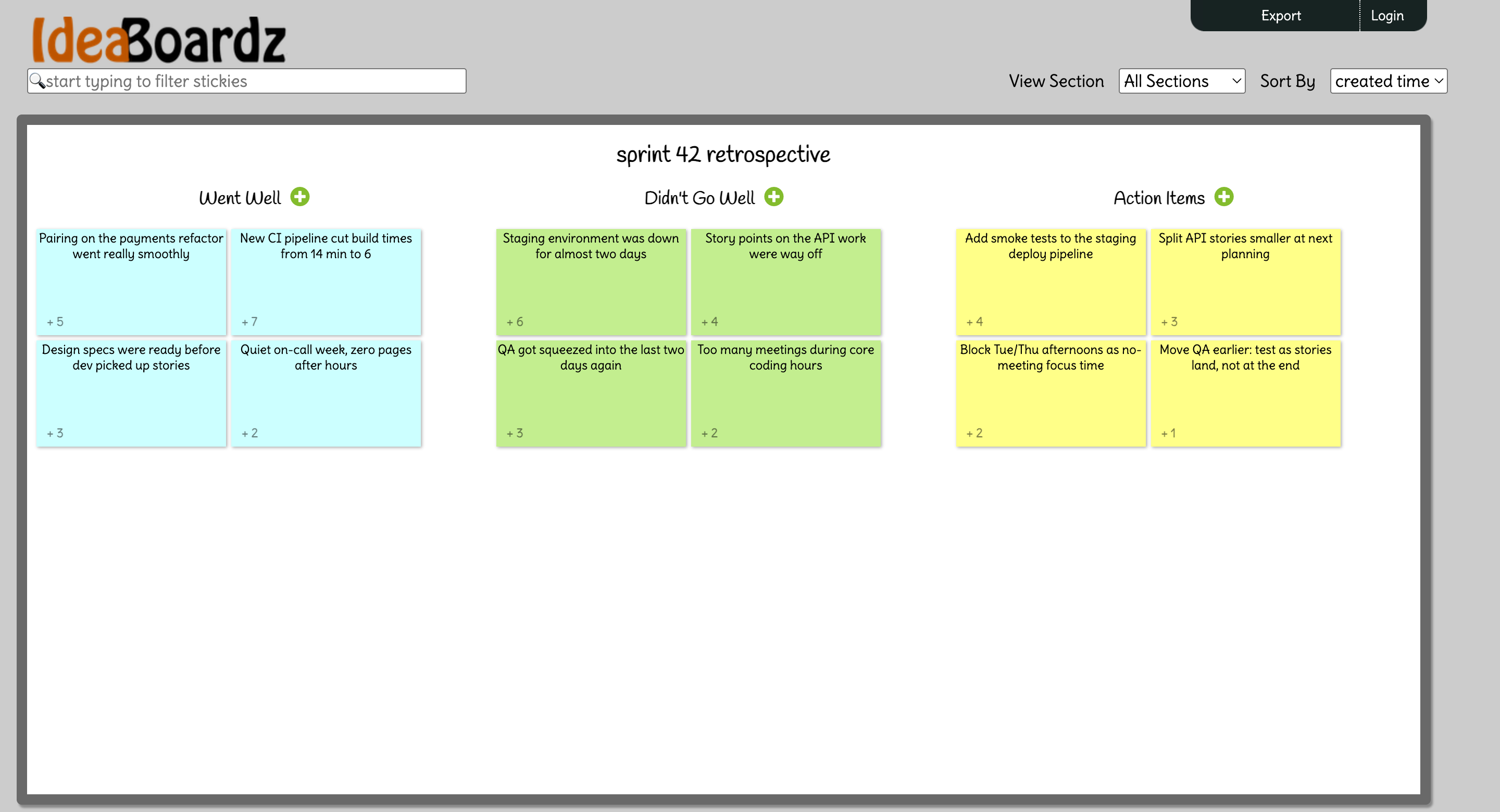Image resolution: width=1500 pixels, height=812 pixels.
Task: Upvote the Too many meetings sticky (+2)
Action: [710, 433]
